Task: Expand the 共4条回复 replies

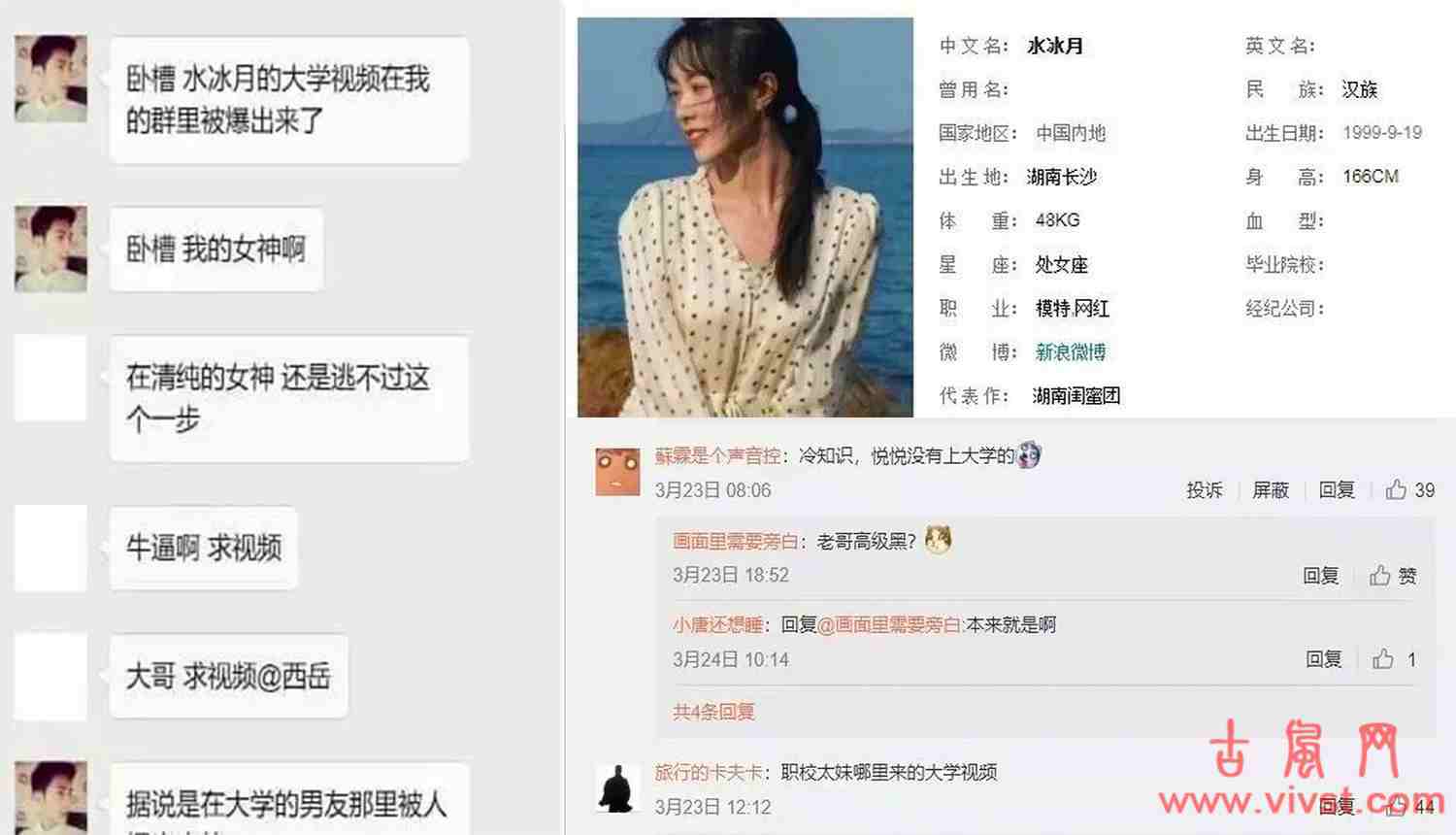Action: point(713,712)
